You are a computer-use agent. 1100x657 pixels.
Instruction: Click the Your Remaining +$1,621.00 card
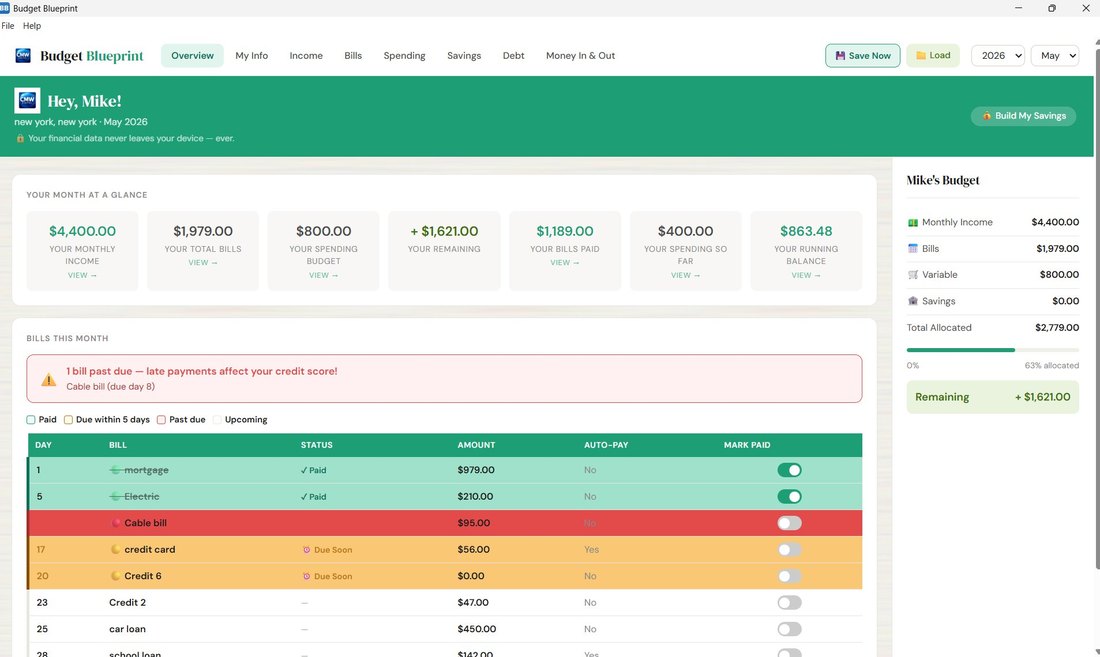[444, 250]
